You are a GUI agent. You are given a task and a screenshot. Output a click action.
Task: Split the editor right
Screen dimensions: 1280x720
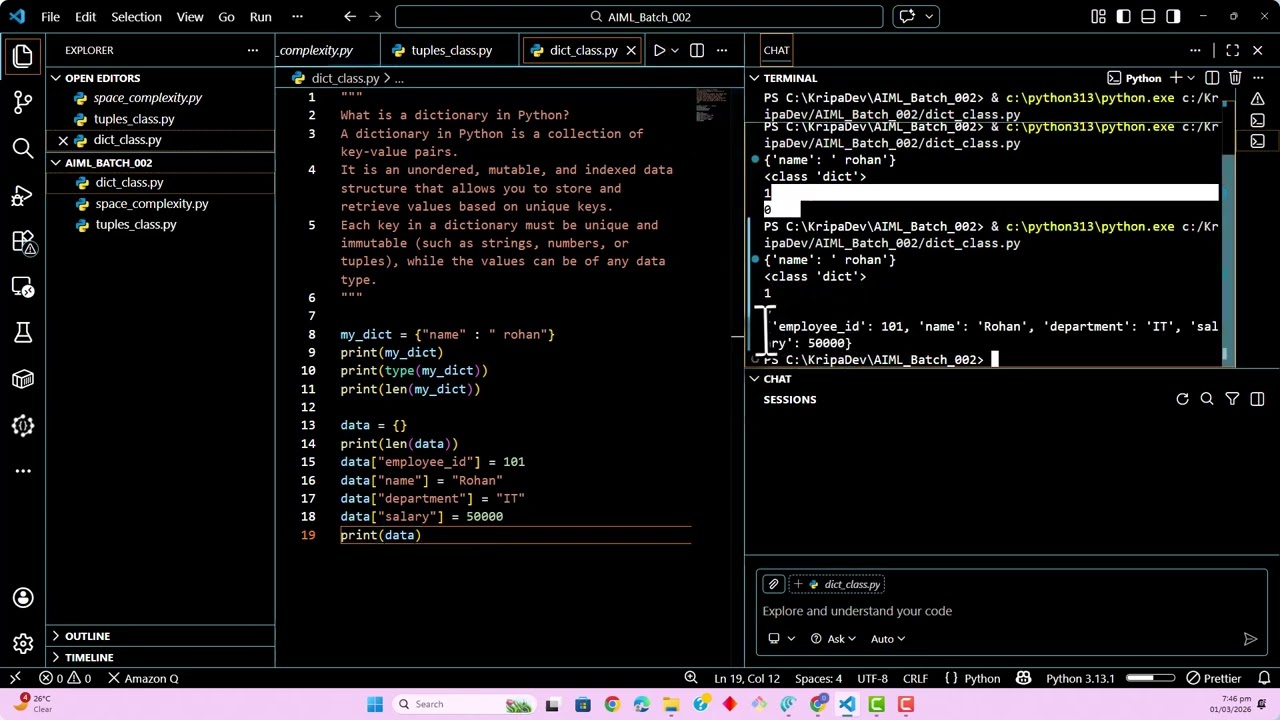(697, 50)
